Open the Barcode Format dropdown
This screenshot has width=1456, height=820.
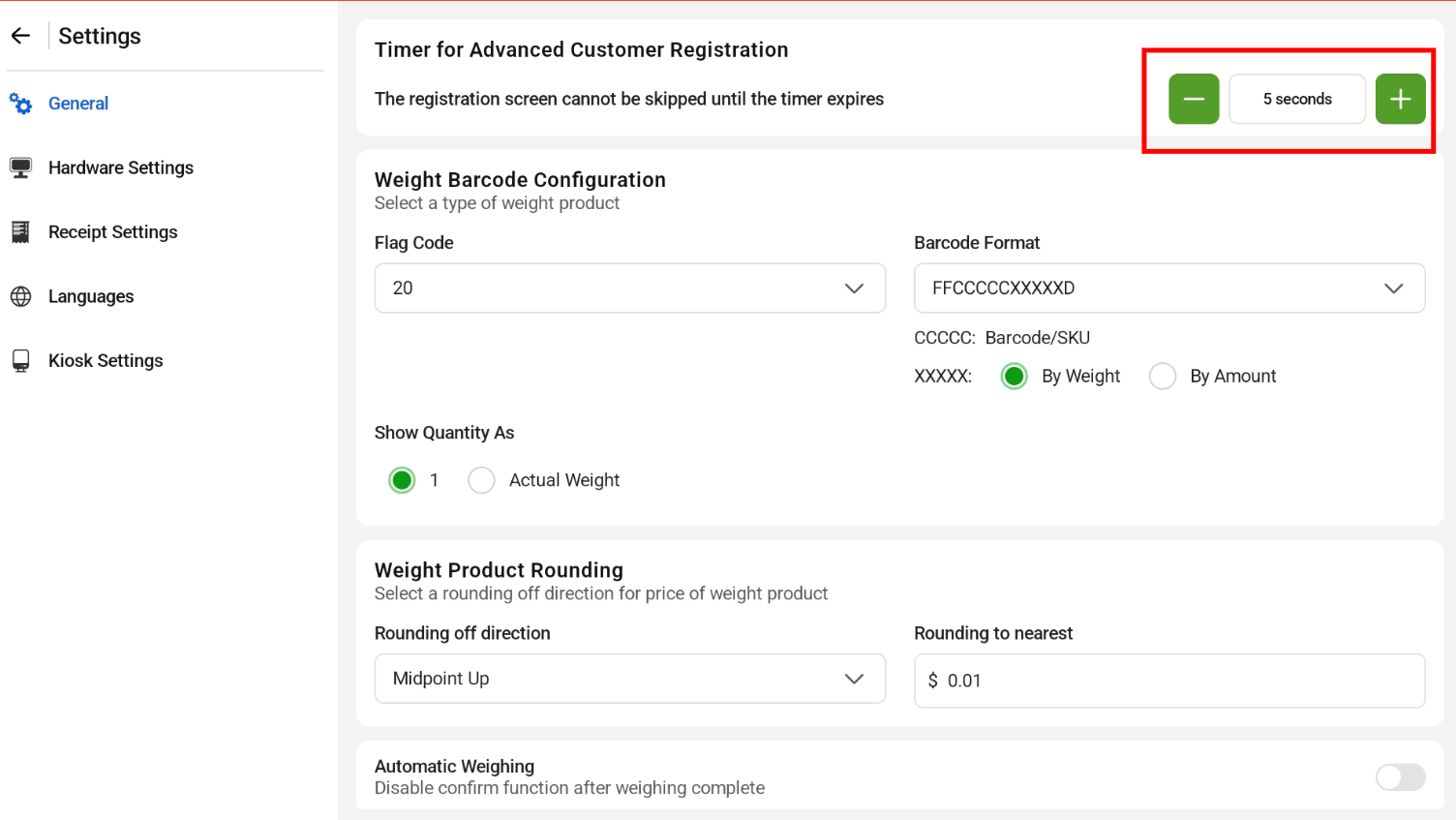[1169, 288]
